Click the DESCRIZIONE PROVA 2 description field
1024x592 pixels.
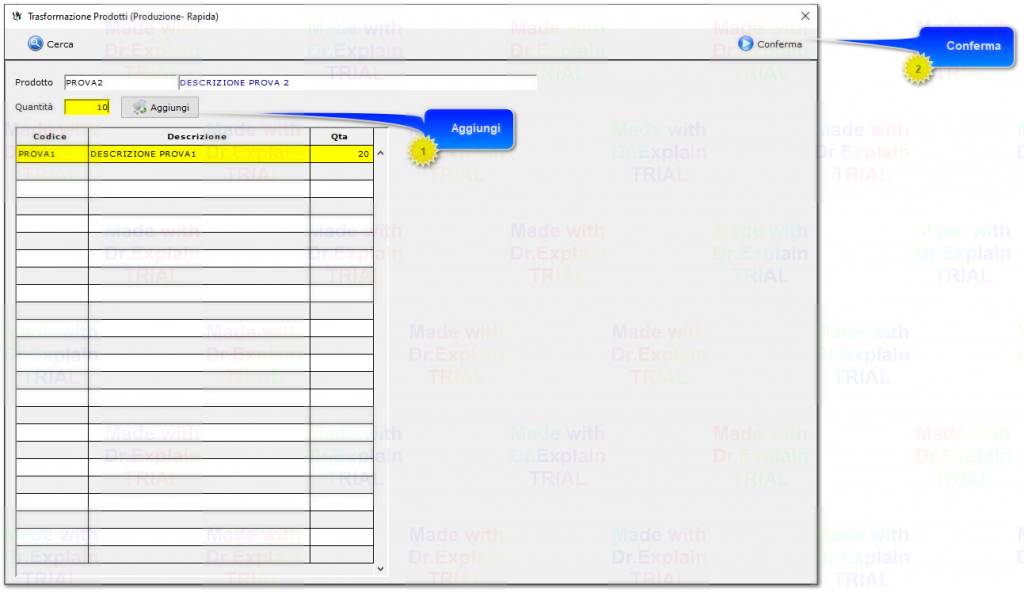pos(357,82)
